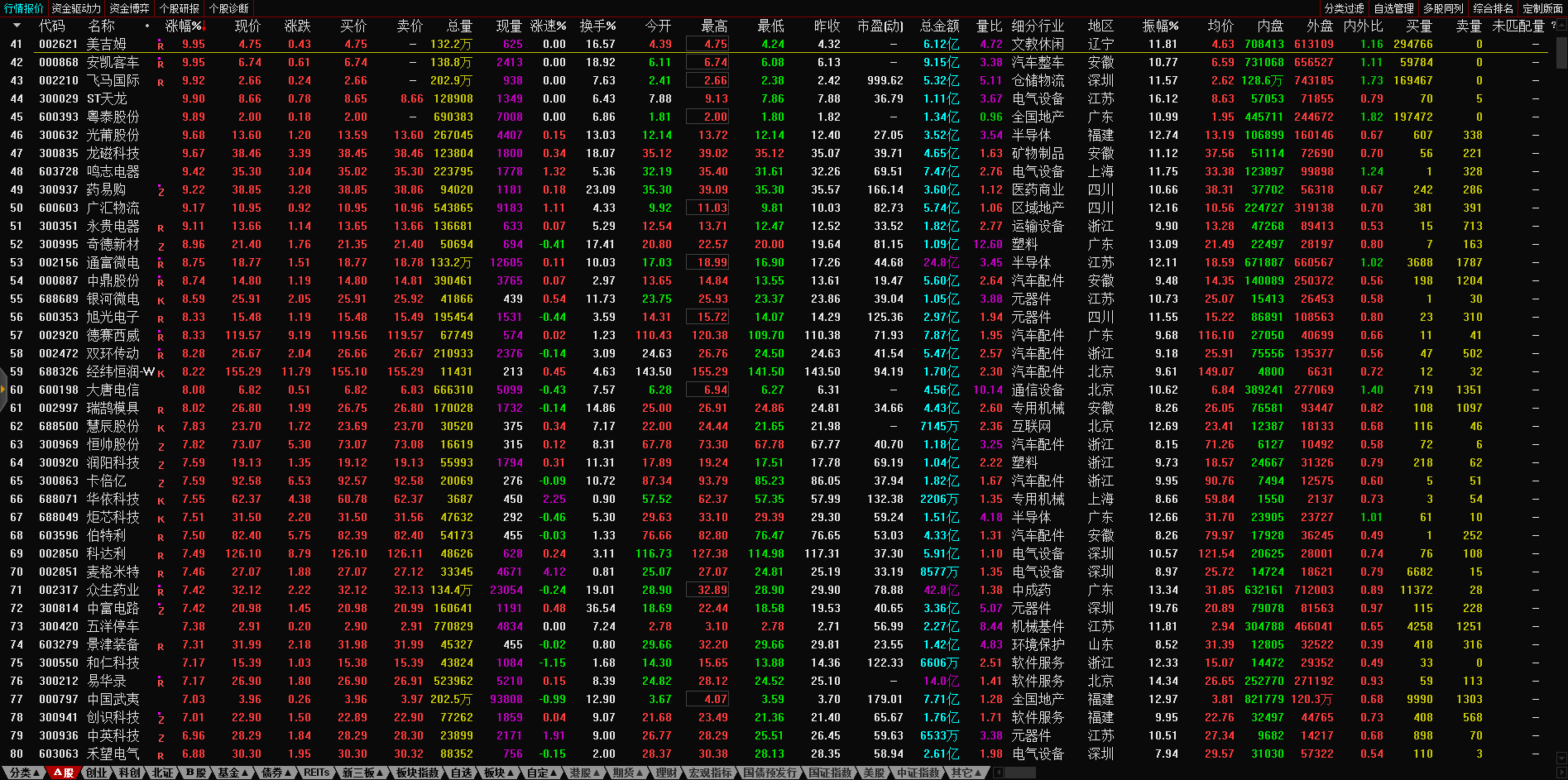Click the scroll down arrow on the right scrollbar
The width and height of the screenshot is (1568, 780).
pos(1561,756)
